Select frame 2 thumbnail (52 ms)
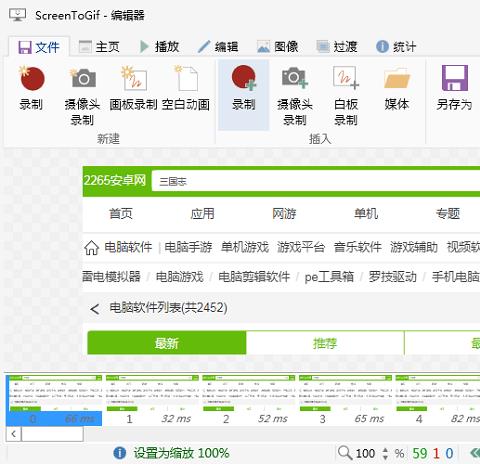 249,401
